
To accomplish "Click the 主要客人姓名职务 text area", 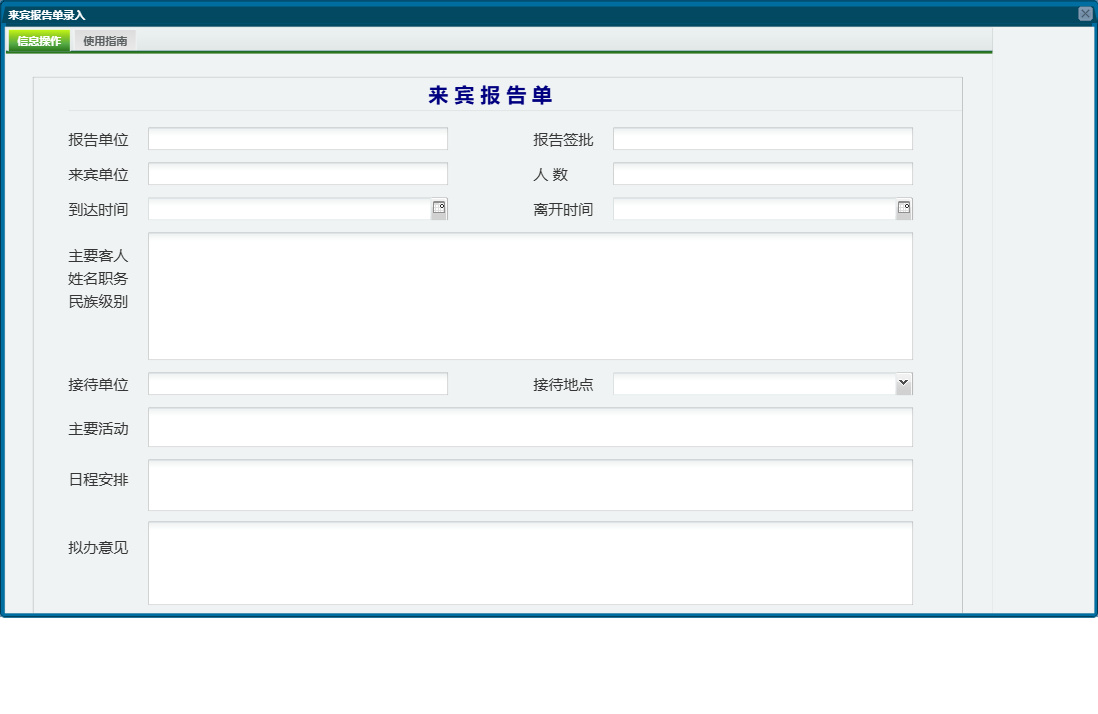I will point(530,296).
